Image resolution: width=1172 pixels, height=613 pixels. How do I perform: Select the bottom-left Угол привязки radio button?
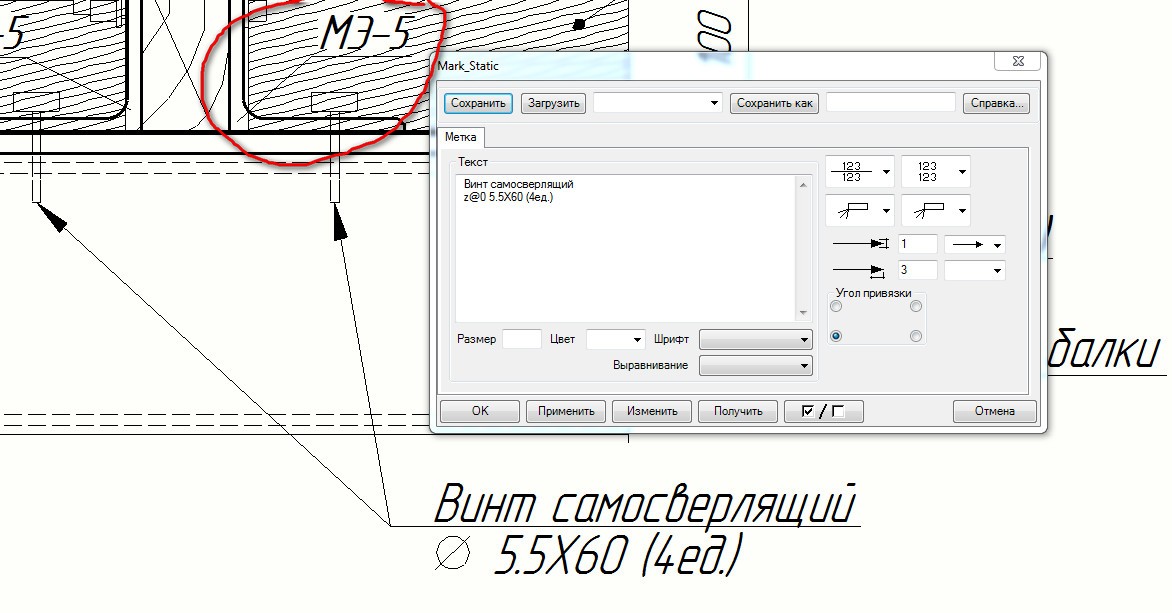click(x=836, y=336)
